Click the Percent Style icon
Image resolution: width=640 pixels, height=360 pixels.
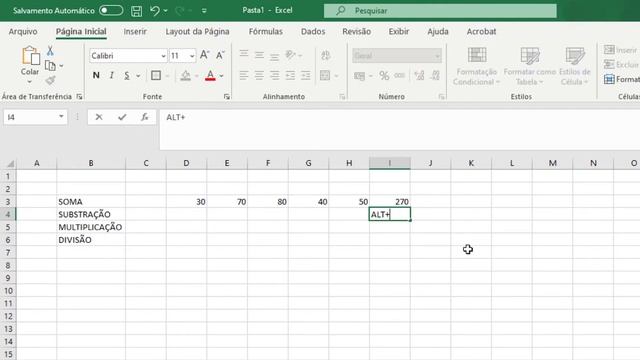click(384, 76)
